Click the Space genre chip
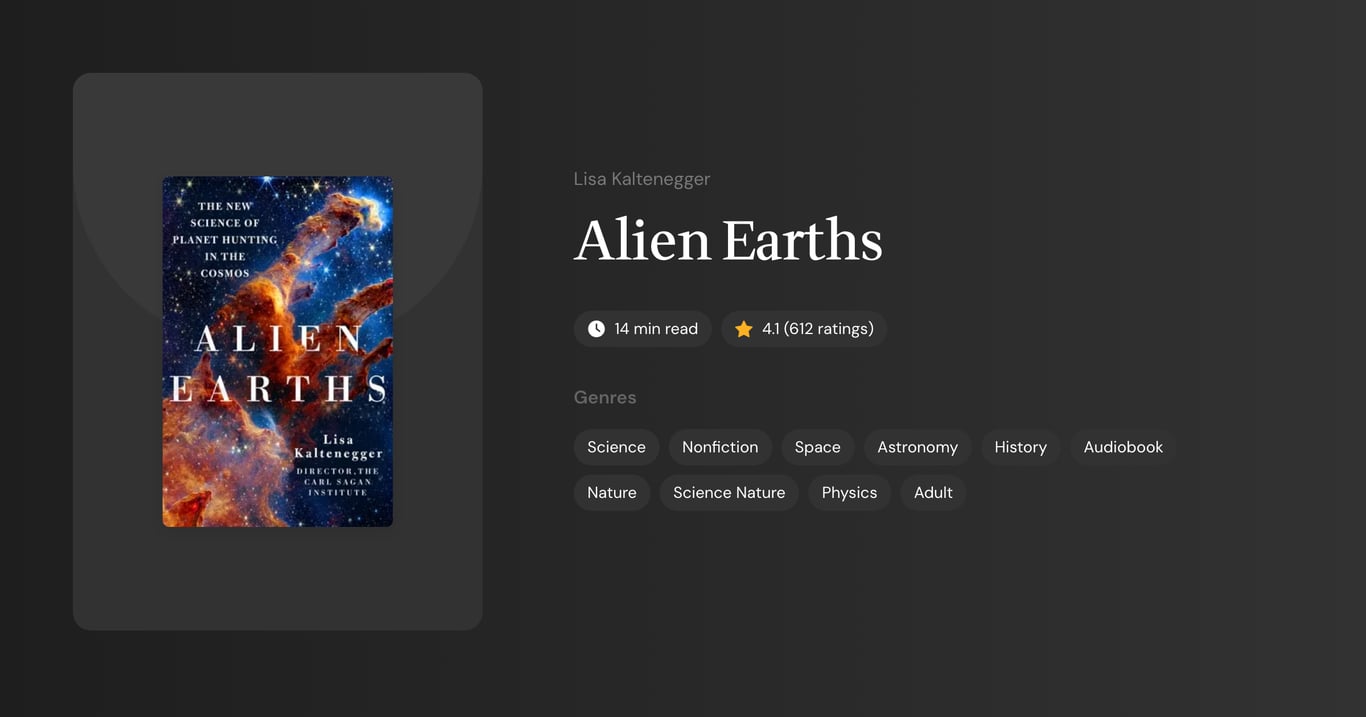The height and width of the screenshot is (717, 1366). (817, 447)
